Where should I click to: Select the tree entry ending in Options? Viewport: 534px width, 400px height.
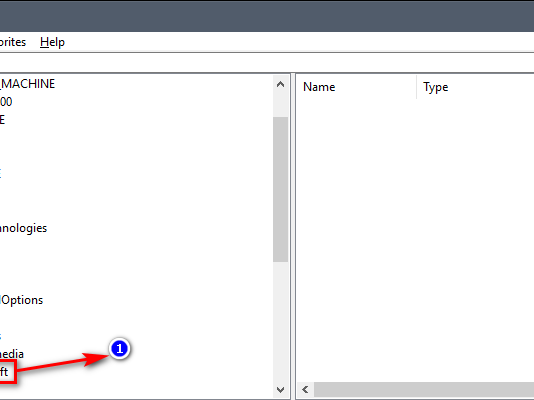tap(21, 300)
